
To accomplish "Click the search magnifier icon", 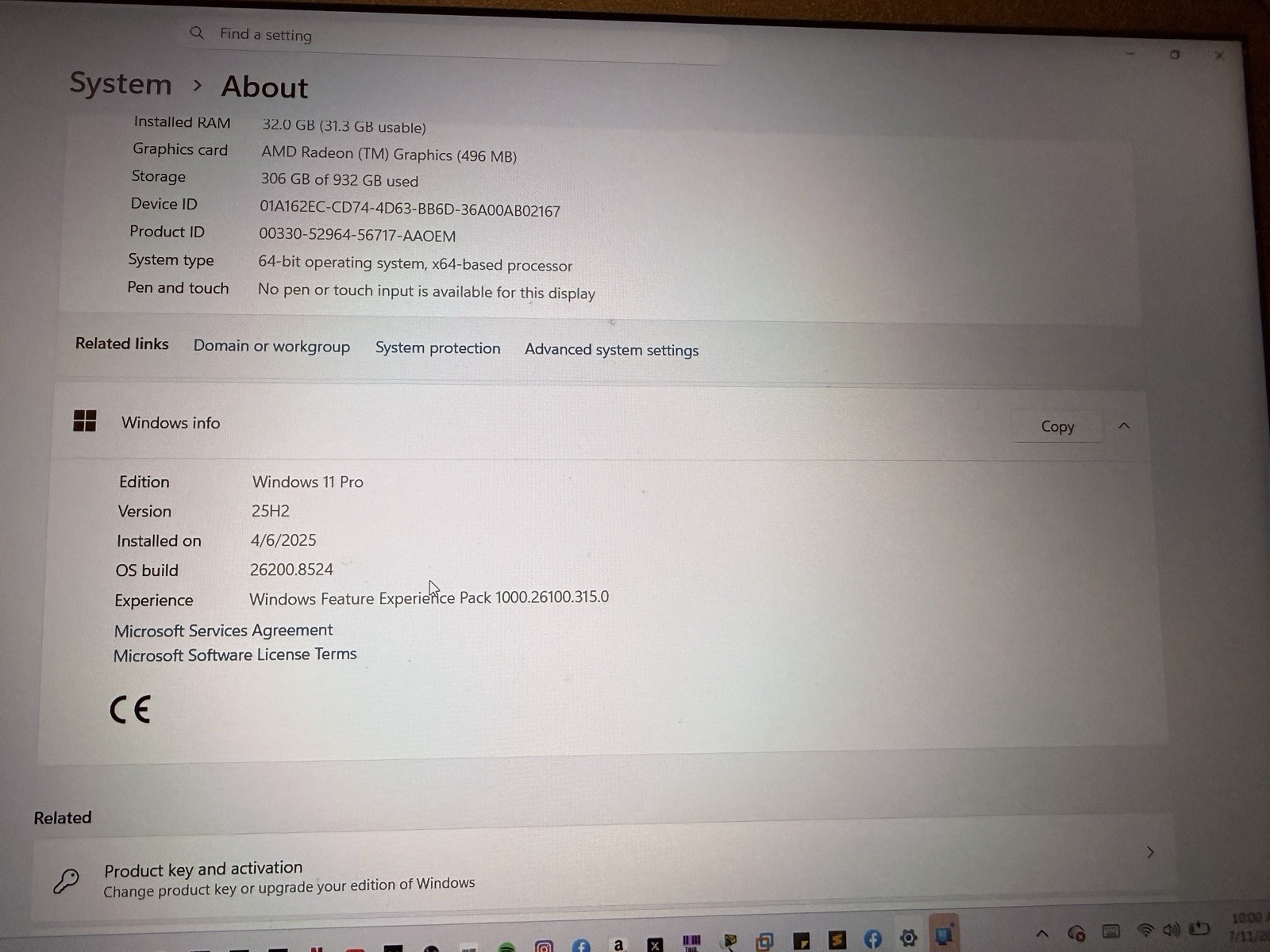I will coord(197,33).
